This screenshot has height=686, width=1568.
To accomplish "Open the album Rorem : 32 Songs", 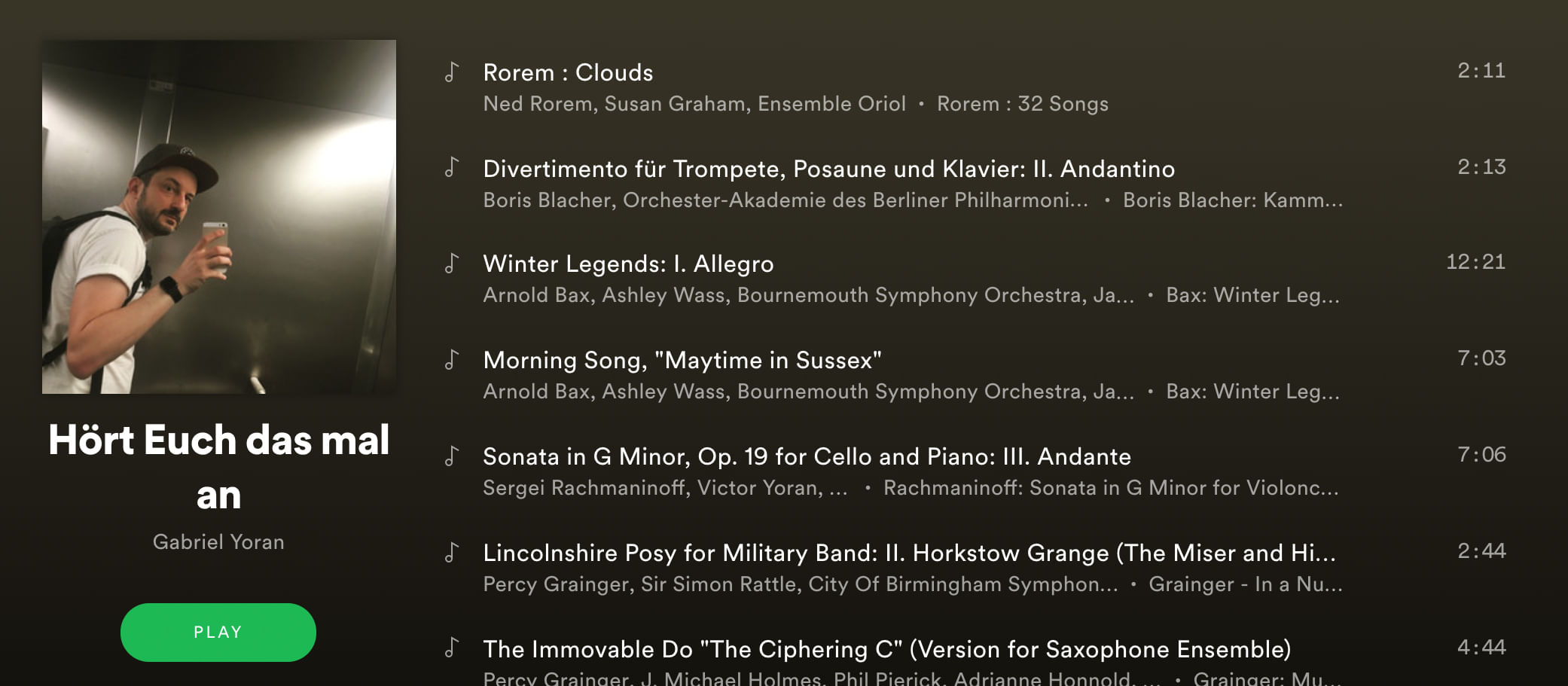I will point(1023,104).
